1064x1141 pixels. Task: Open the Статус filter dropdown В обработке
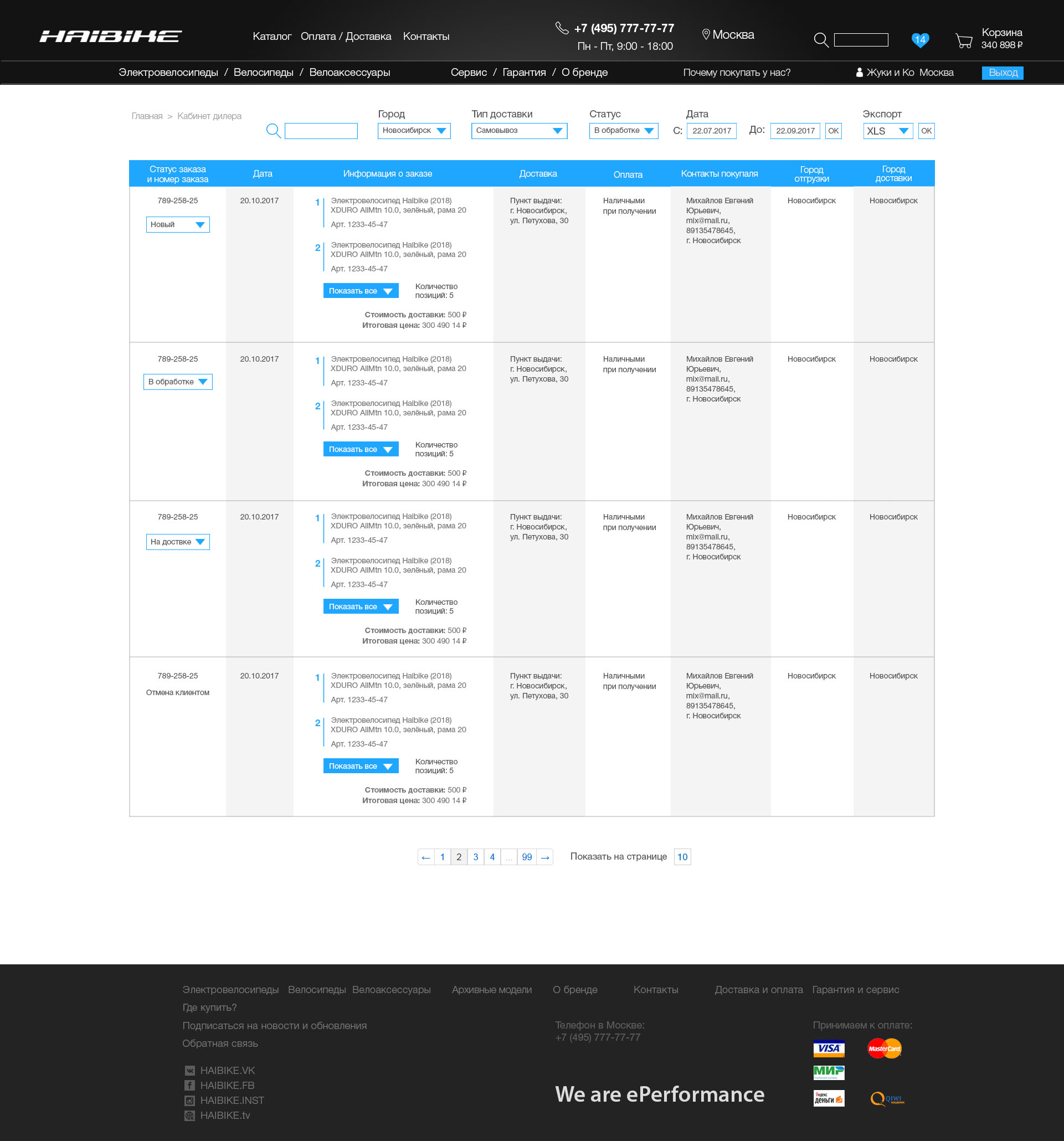(x=623, y=131)
